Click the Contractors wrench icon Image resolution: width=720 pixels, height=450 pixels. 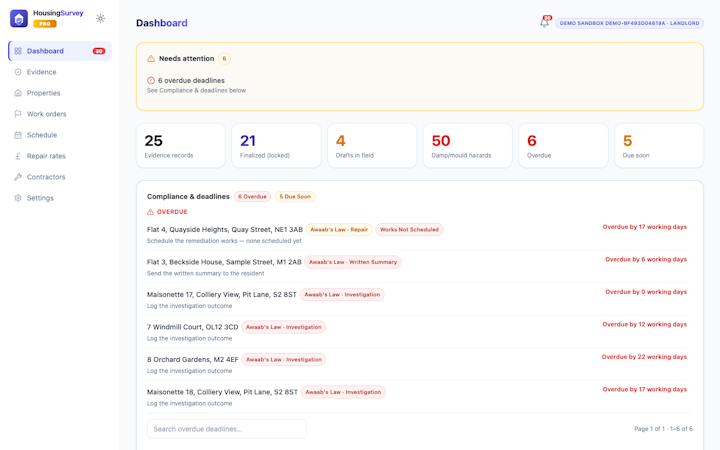(x=18, y=177)
